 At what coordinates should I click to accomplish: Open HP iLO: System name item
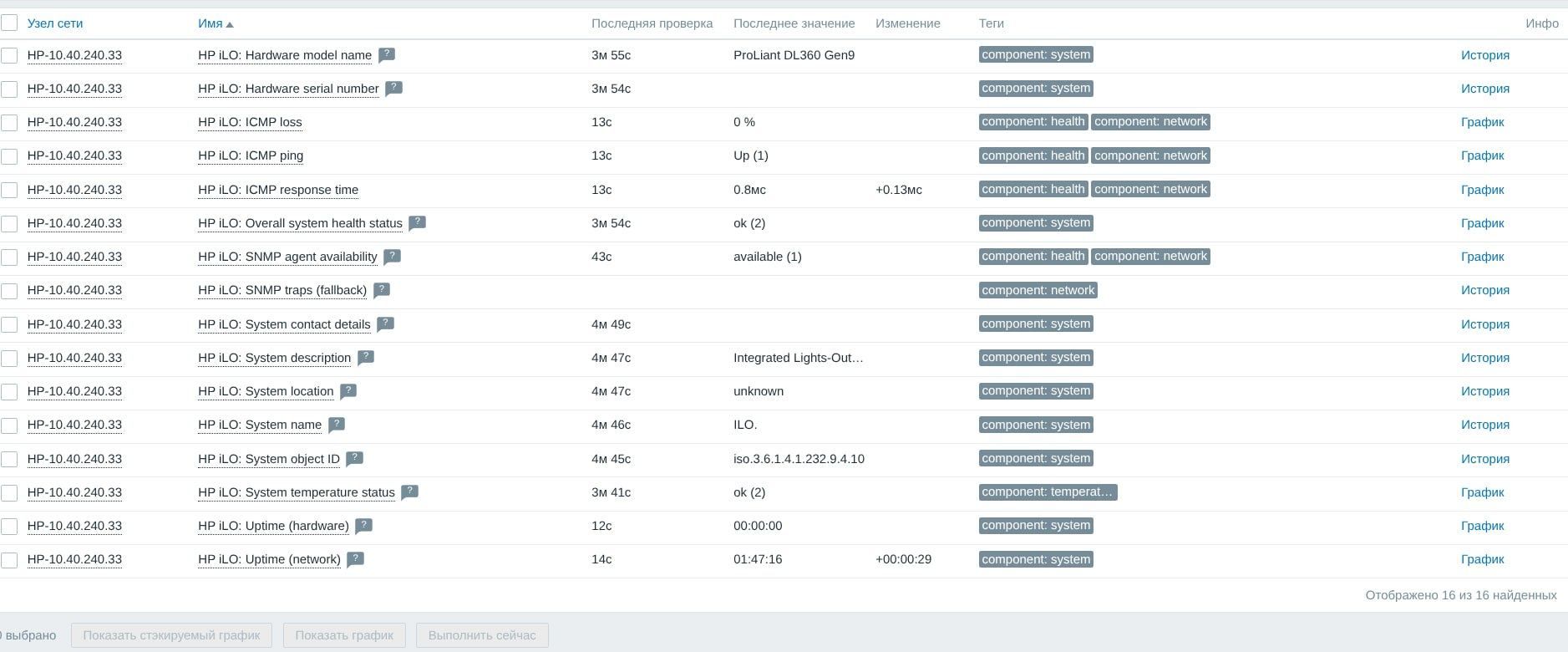pos(260,425)
